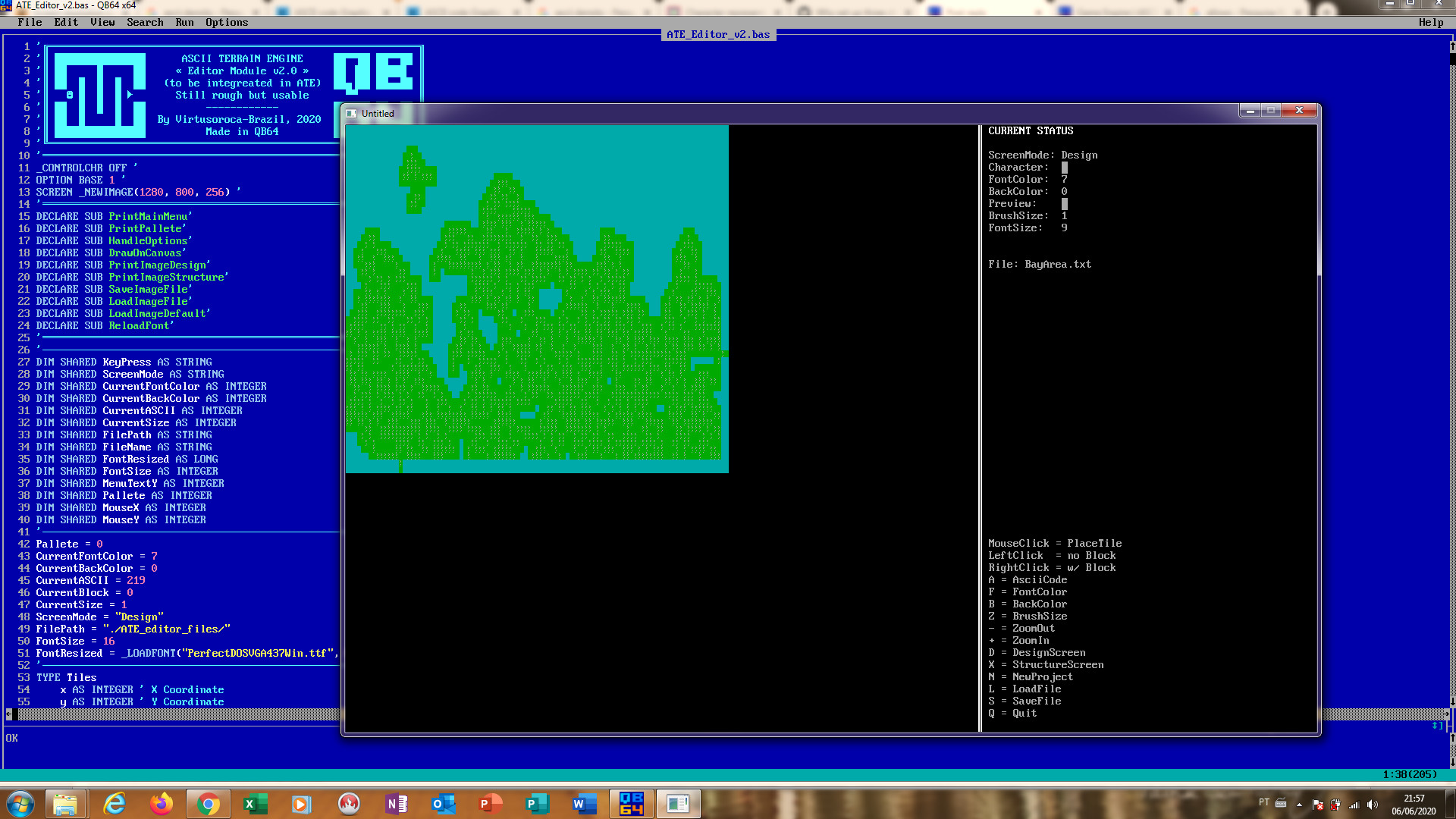Open the Search menu
This screenshot has height=819, width=1456.
pos(145,22)
